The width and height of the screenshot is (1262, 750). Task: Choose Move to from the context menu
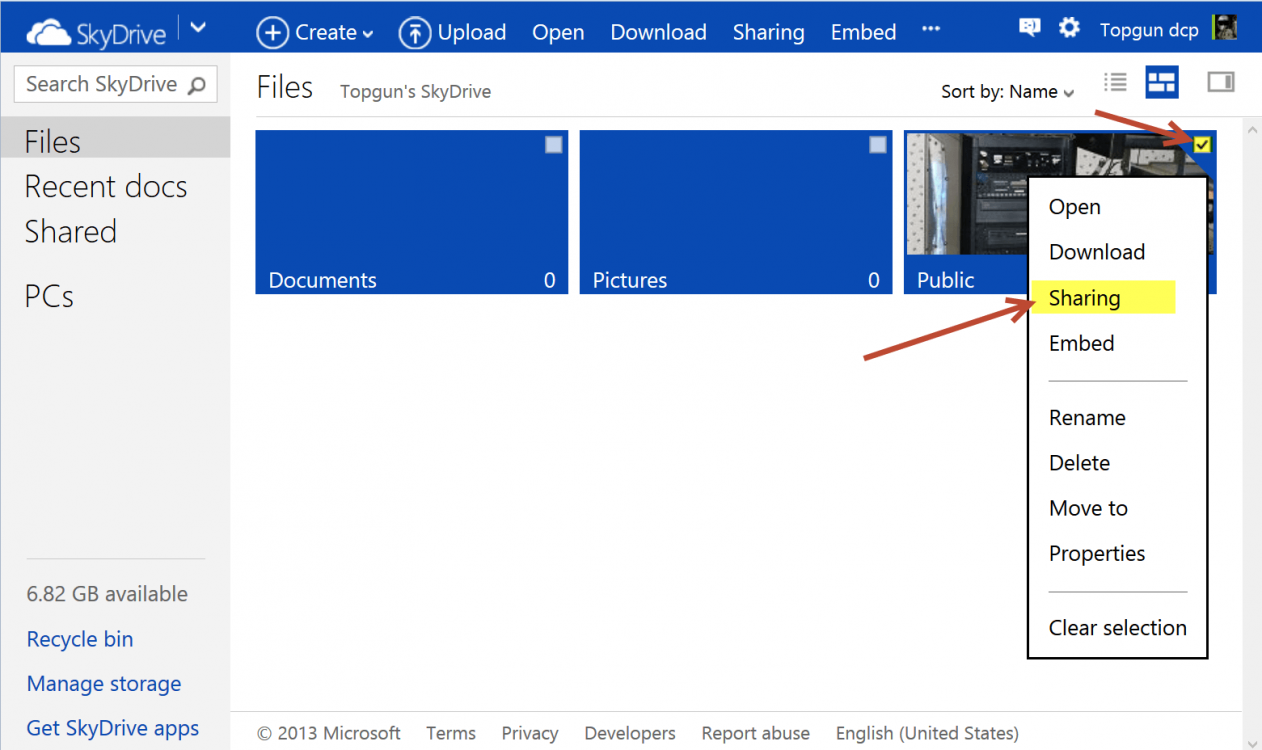pyautogui.click(x=1088, y=508)
